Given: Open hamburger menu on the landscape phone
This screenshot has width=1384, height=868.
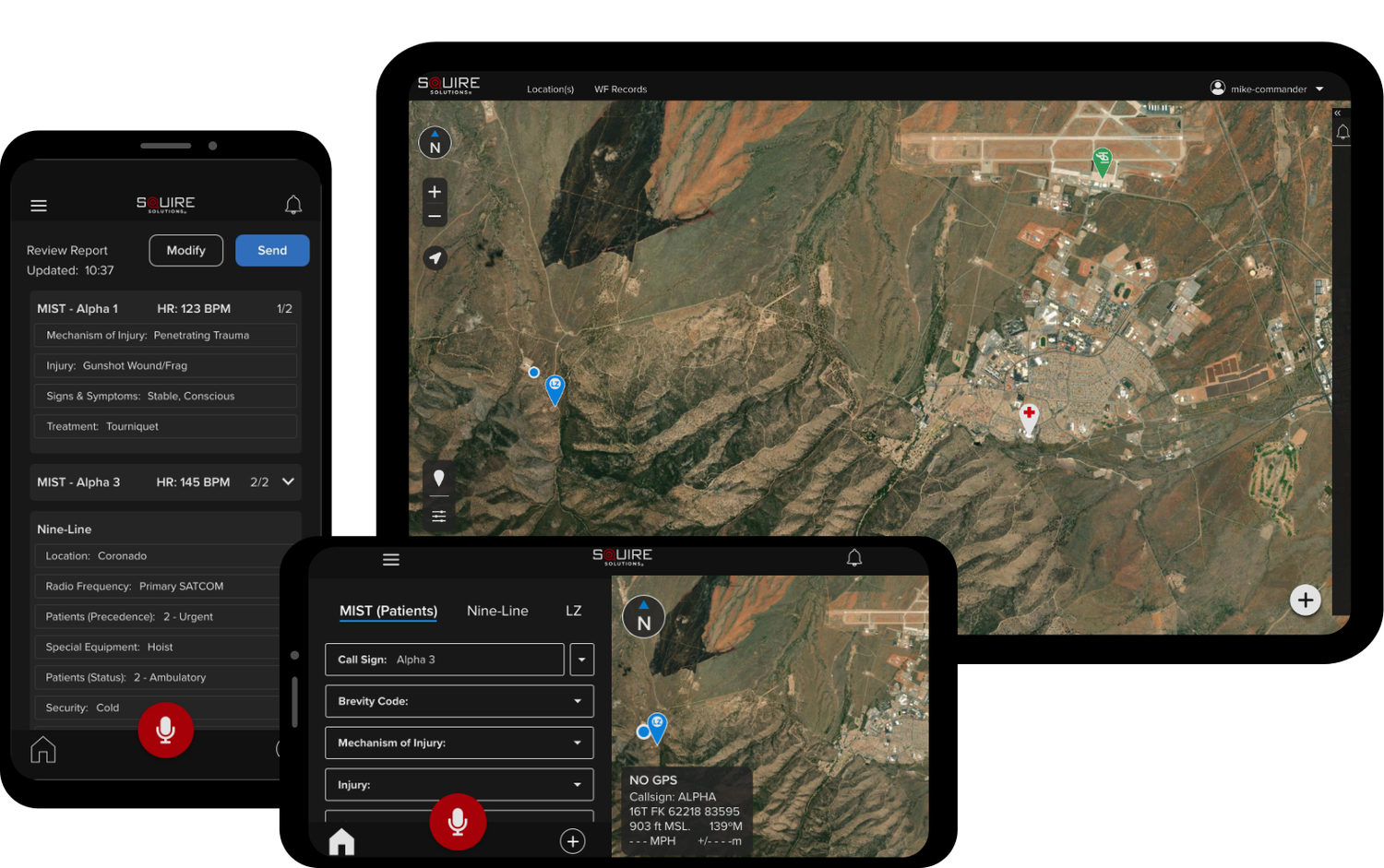Looking at the screenshot, I should (391, 559).
